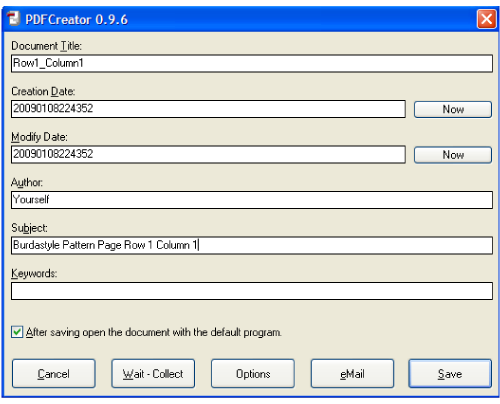
Task: Click the 'After saving open the document' label
Action: pos(154,332)
